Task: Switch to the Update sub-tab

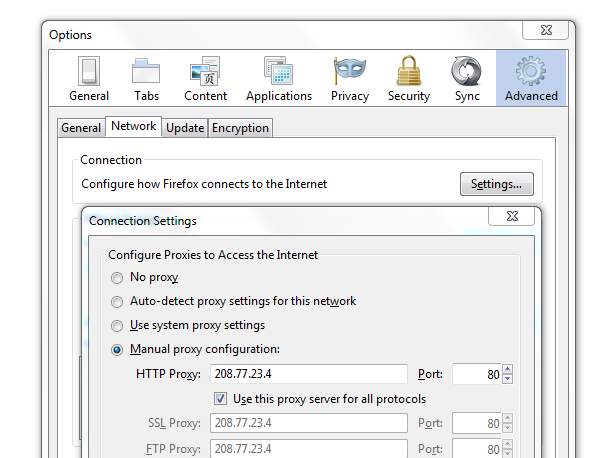Action: (185, 128)
